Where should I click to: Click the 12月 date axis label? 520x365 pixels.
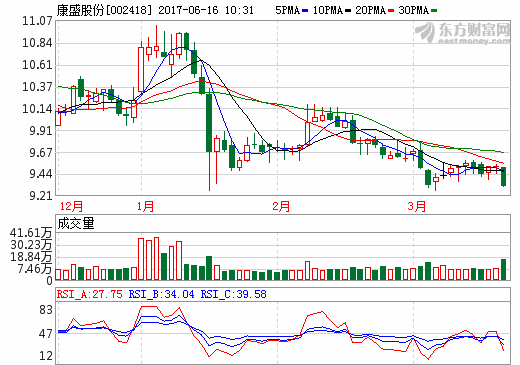71,206
